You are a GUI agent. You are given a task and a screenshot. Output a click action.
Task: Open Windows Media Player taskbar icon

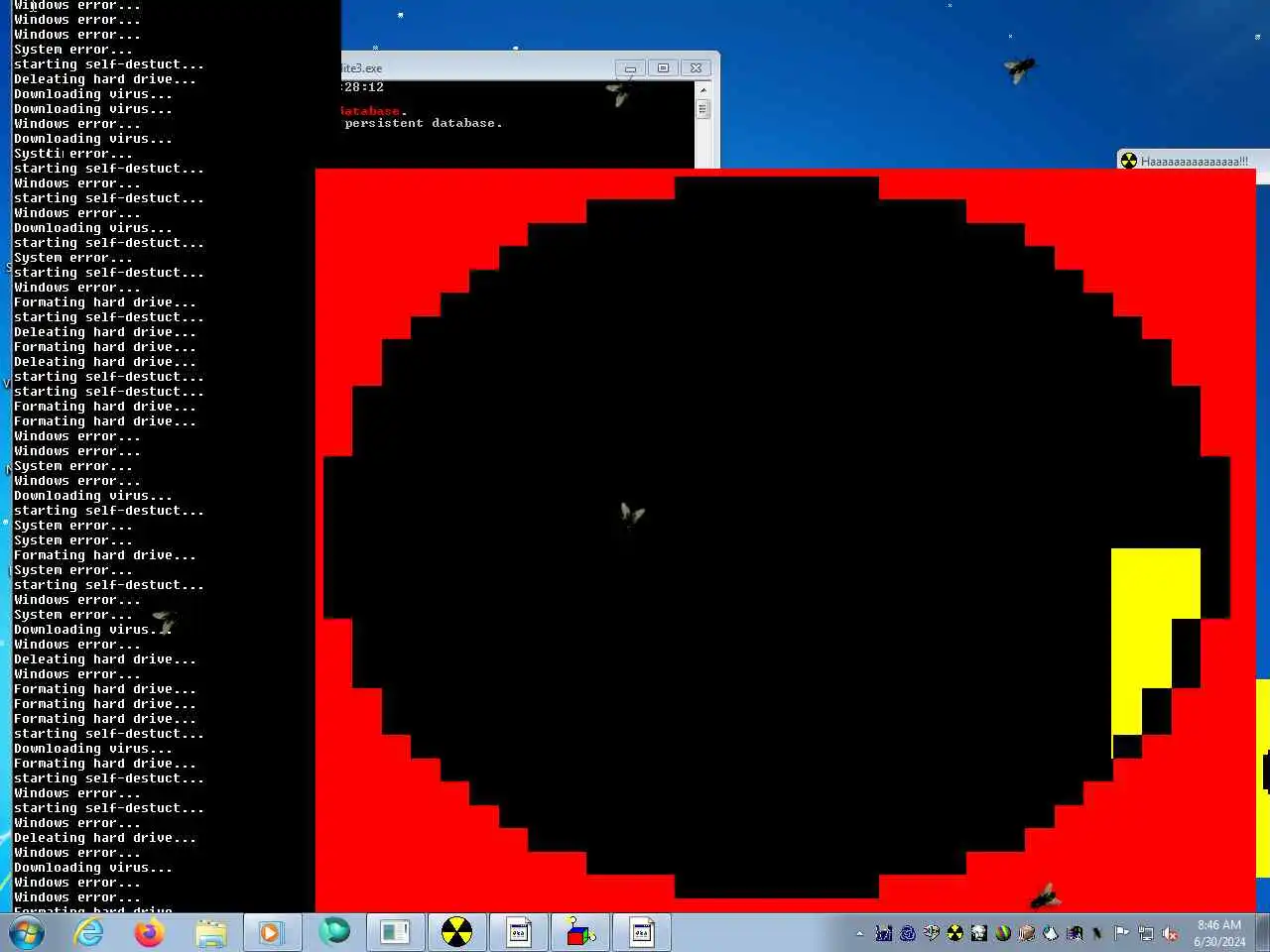(x=272, y=932)
